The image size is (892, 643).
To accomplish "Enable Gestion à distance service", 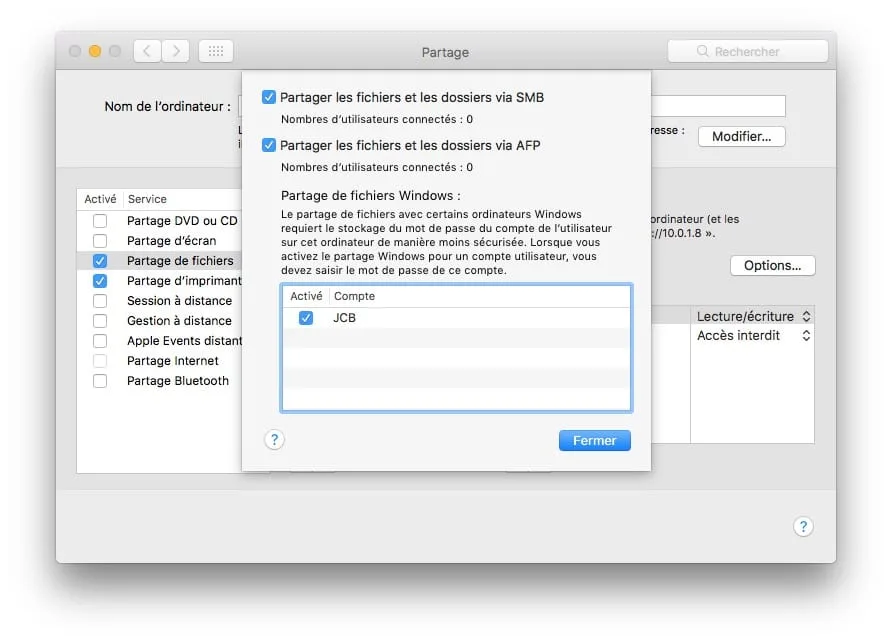I will pyautogui.click(x=100, y=320).
